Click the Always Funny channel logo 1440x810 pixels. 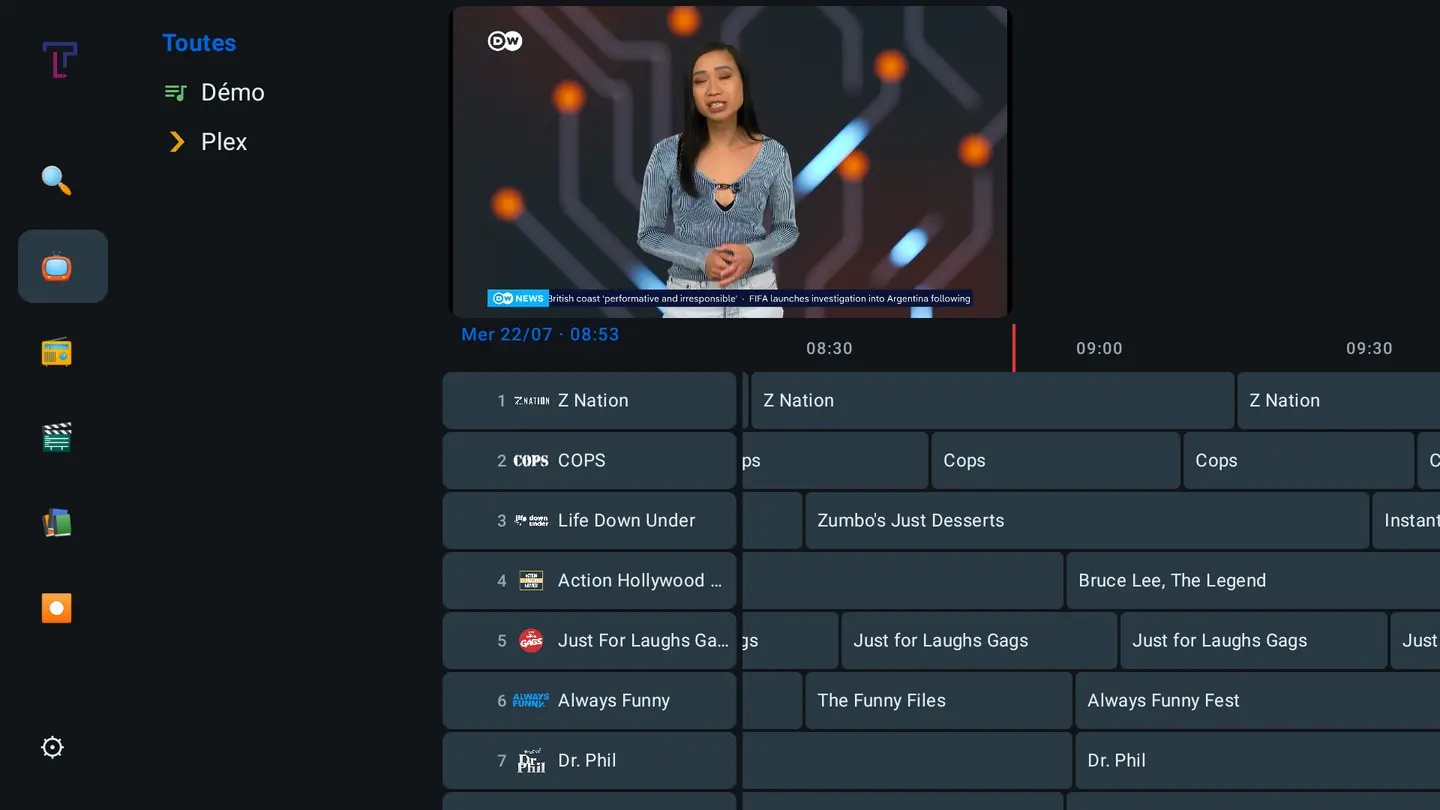pyautogui.click(x=531, y=700)
